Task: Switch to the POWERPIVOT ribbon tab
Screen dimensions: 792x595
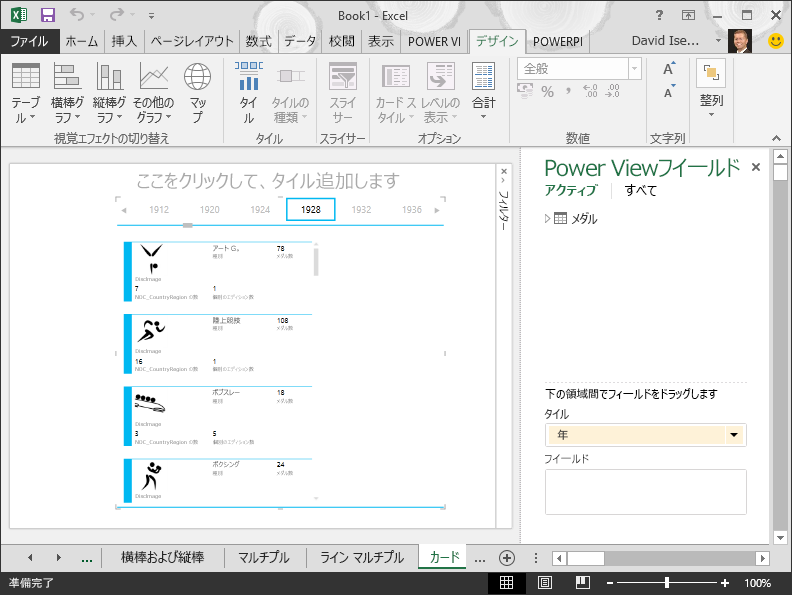Action: pos(558,41)
